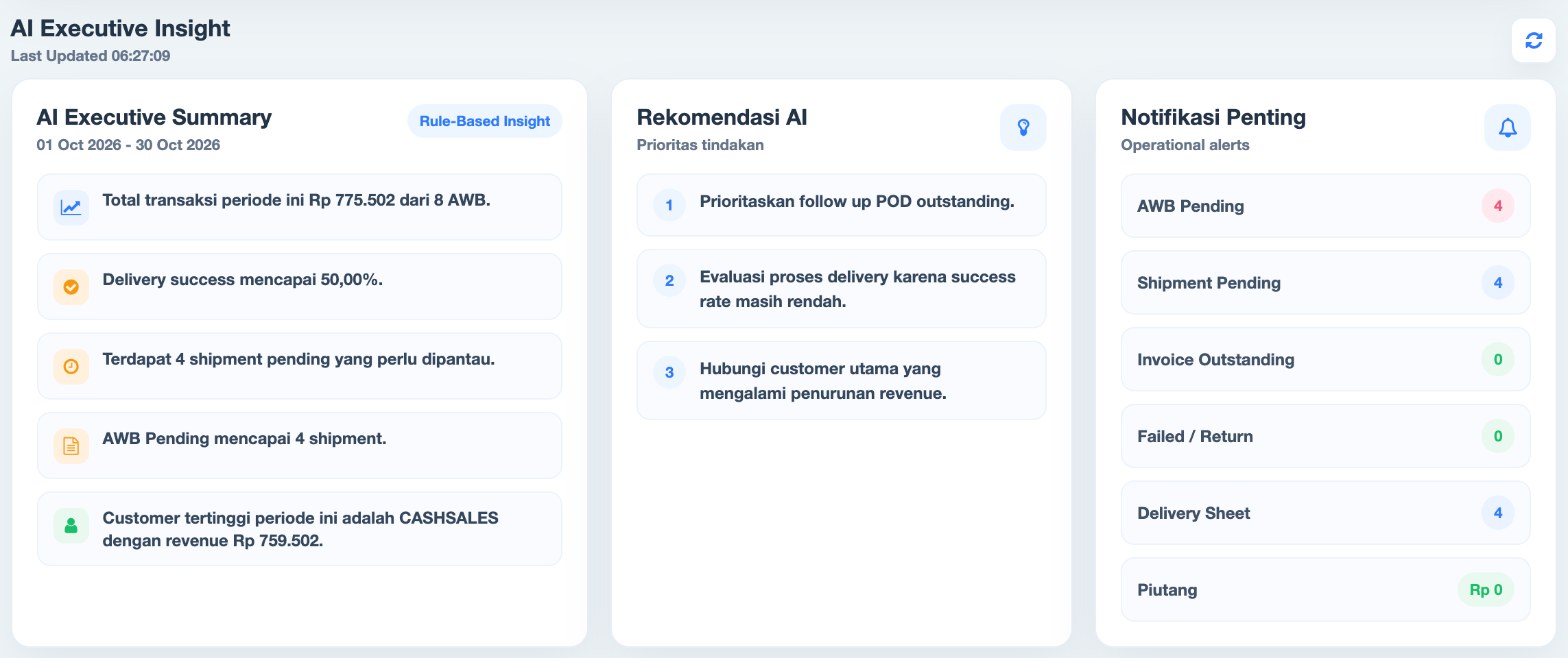Viewport: 1568px width, 658px height.
Task: Click the Shipment Pending count badge
Action: [x=1498, y=283]
